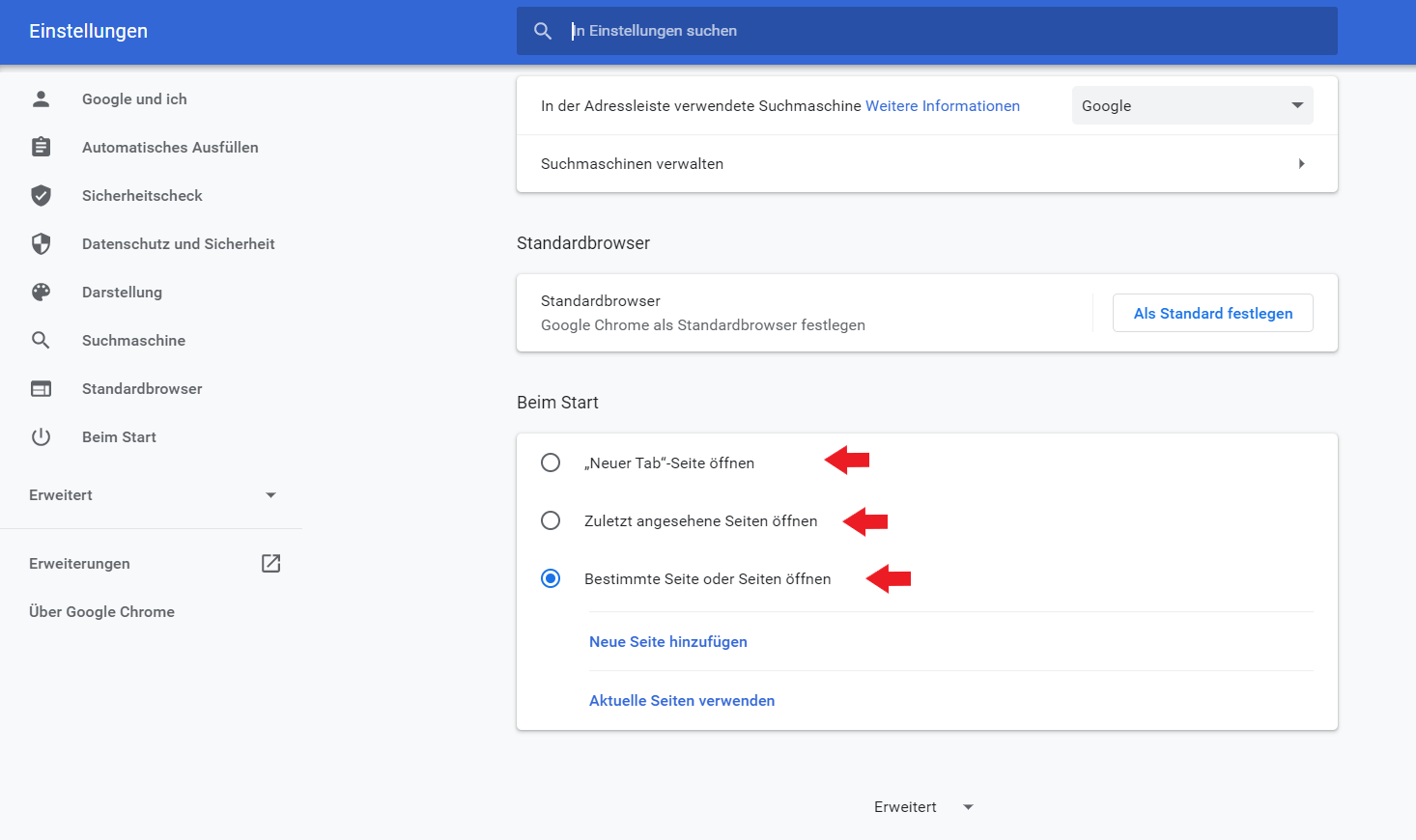The image size is (1416, 840).
Task: Open Über Google Chrome in the sidebar
Action: 101,611
